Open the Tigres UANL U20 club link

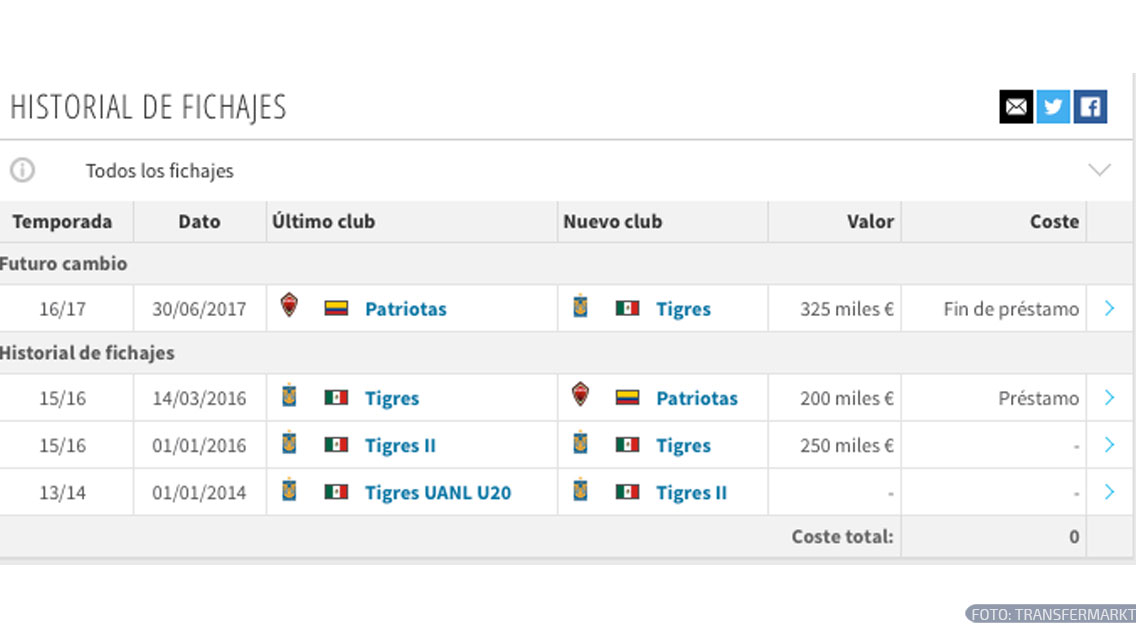point(438,493)
